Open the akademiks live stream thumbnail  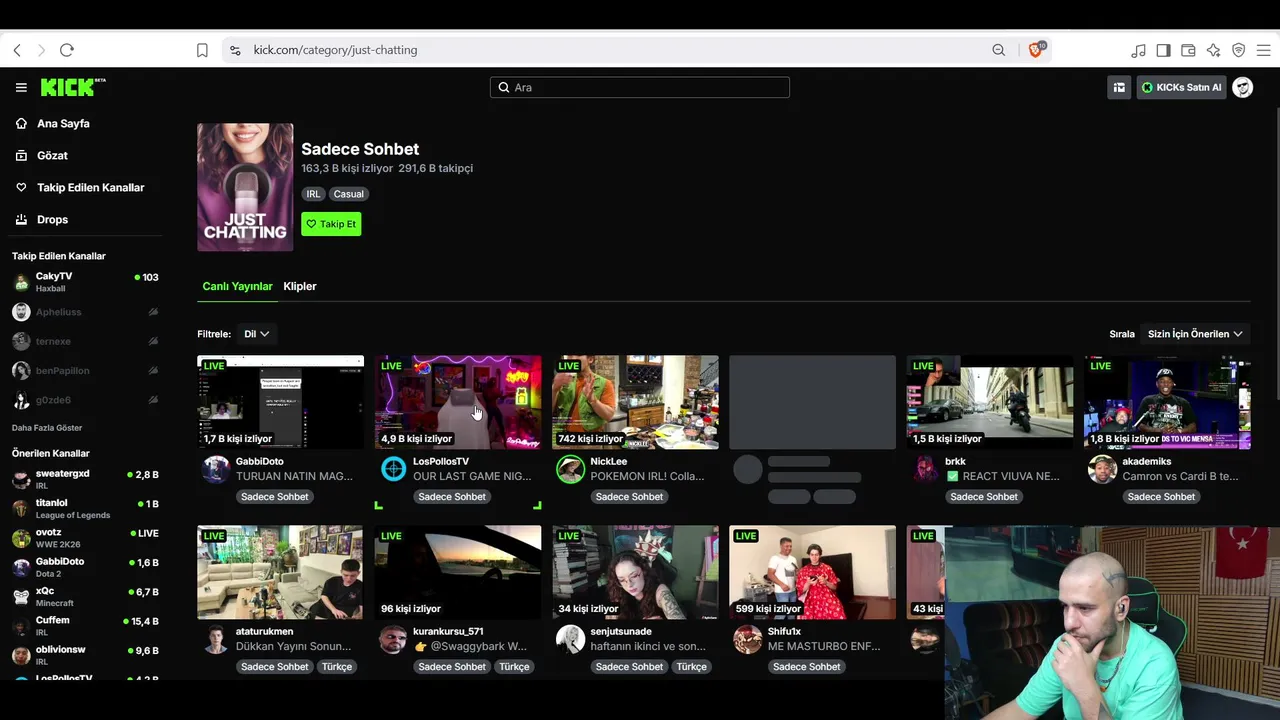1167,402
